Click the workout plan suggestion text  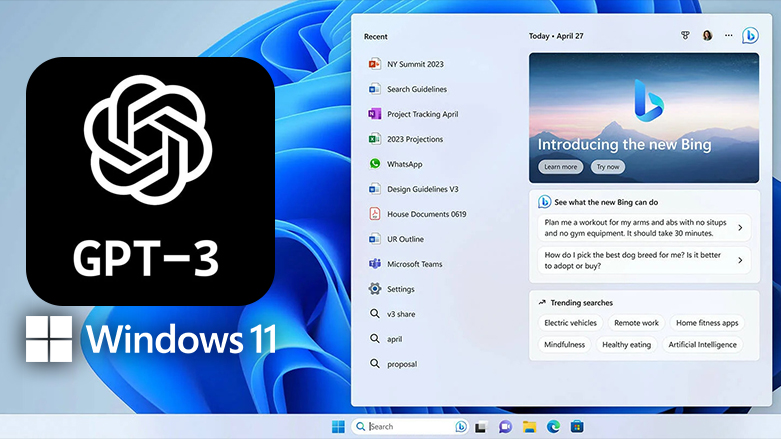tap(636, 228)
